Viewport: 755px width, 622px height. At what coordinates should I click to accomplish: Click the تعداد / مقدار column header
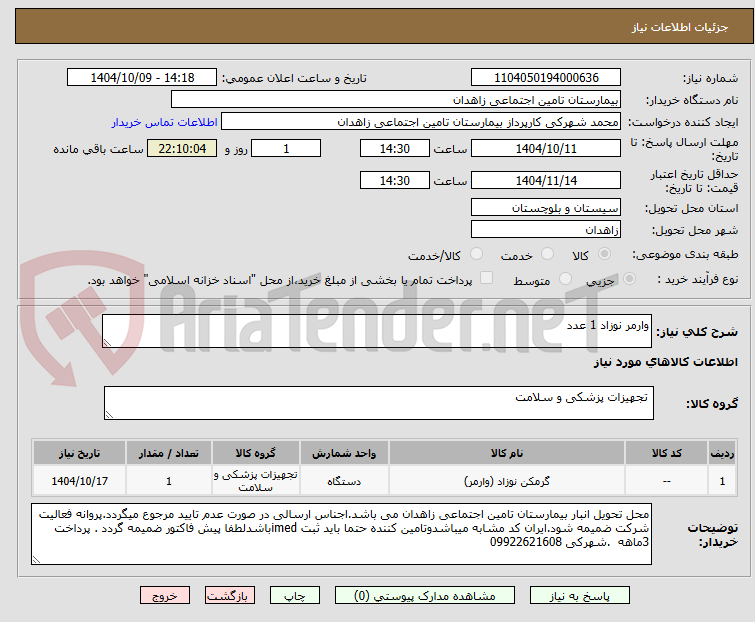tap(169, 453)
